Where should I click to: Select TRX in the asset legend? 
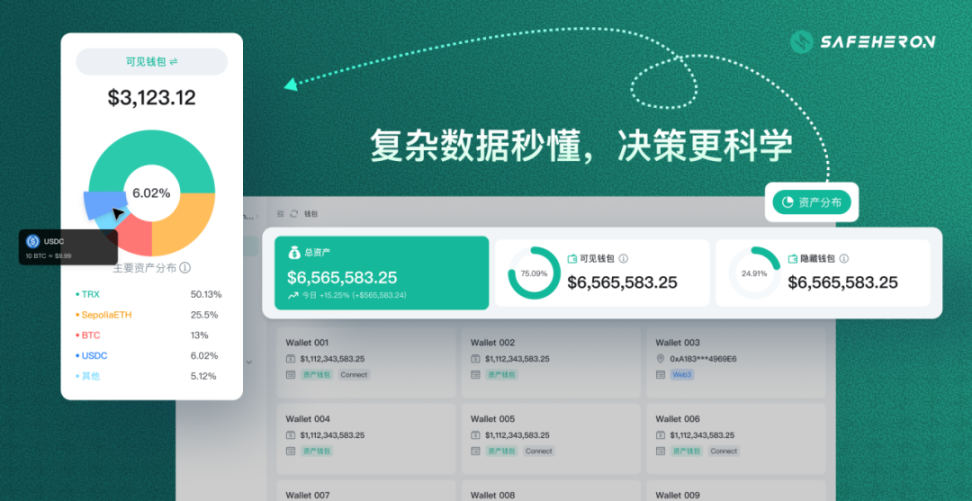90,295
